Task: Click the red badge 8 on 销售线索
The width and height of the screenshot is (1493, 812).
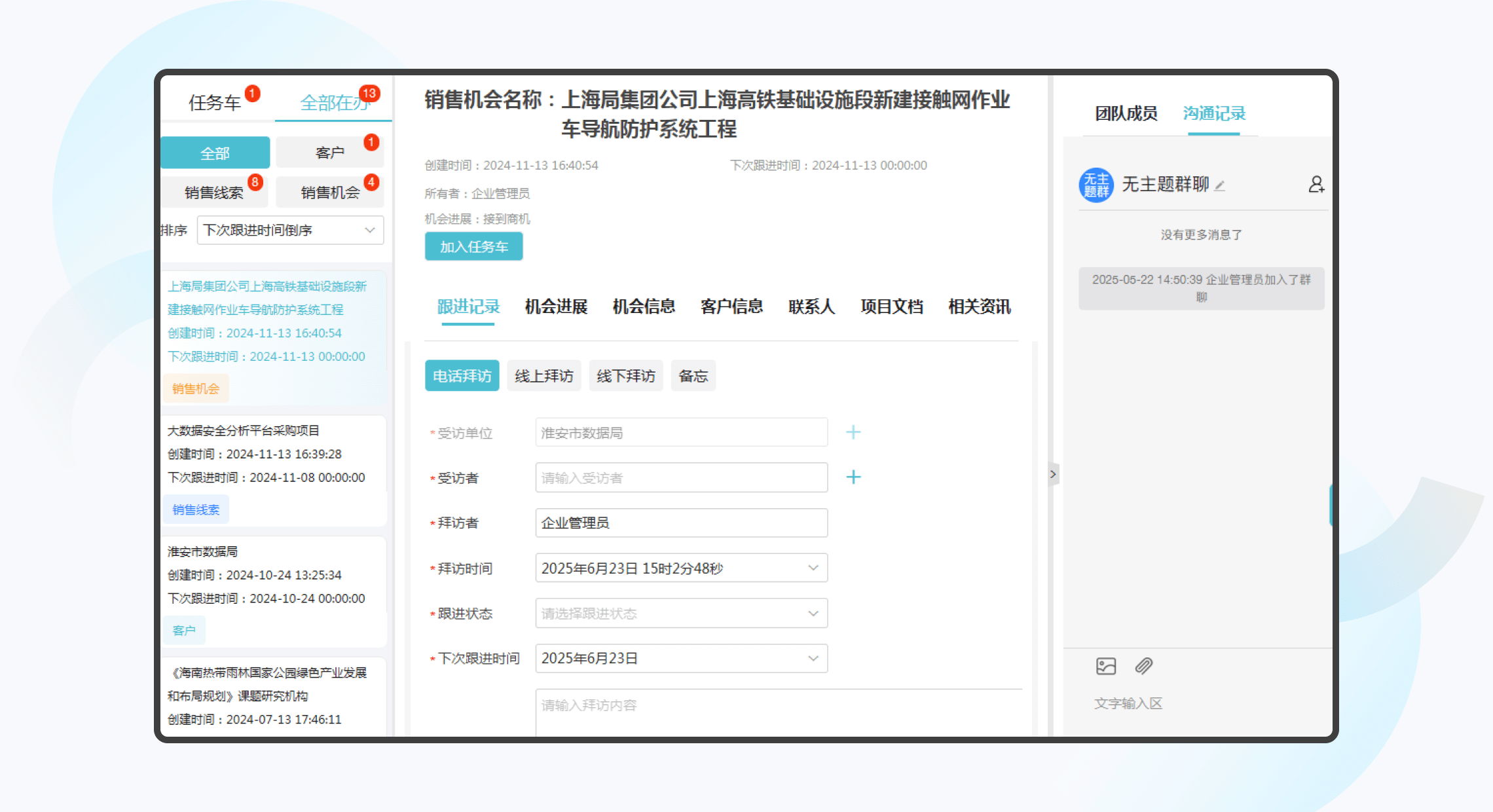Action: click(x=255, y=182)
